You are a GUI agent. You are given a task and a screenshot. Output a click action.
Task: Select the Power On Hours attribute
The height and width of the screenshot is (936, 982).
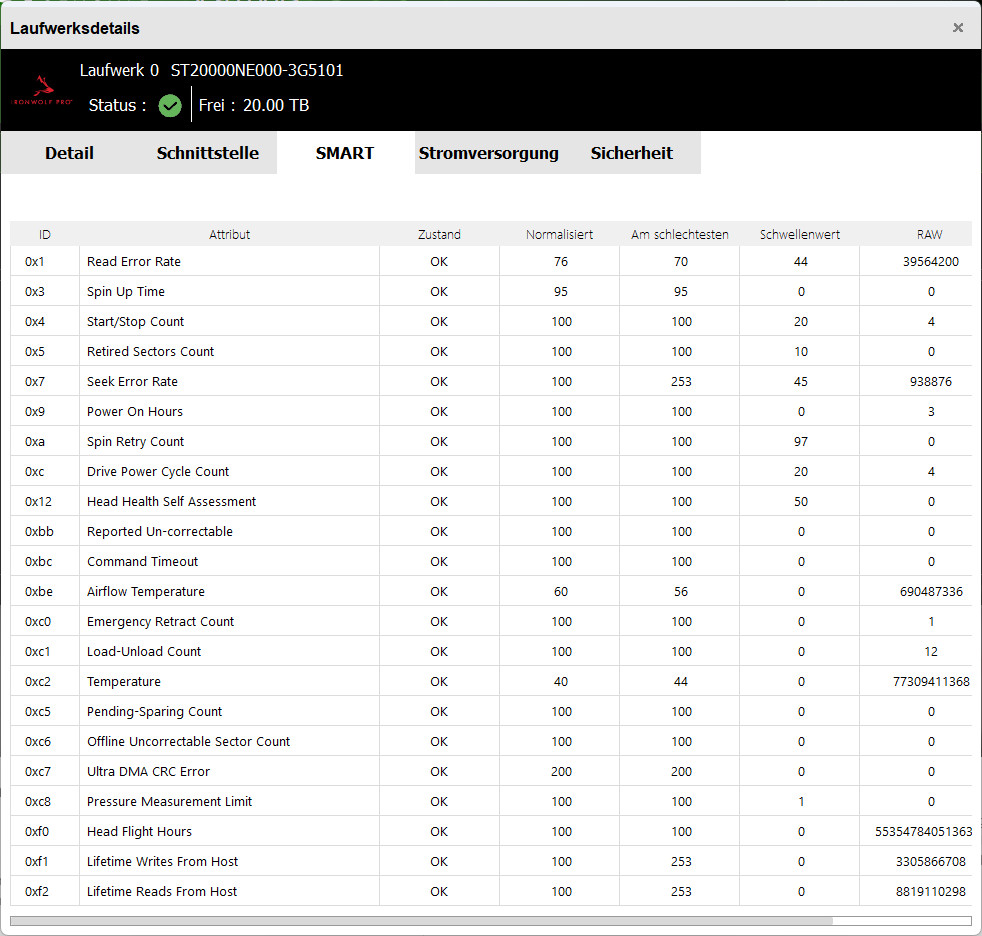pos(135,412)
